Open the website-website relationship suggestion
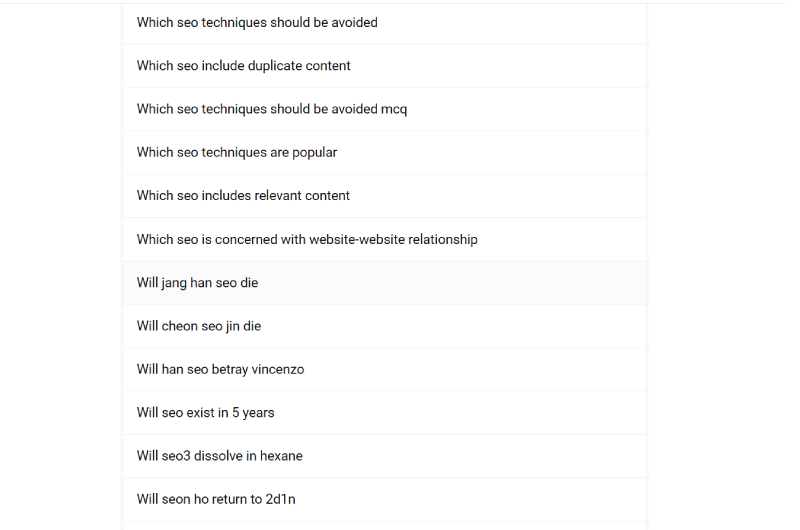Screen dimensions: 800x530 [385, 239]
